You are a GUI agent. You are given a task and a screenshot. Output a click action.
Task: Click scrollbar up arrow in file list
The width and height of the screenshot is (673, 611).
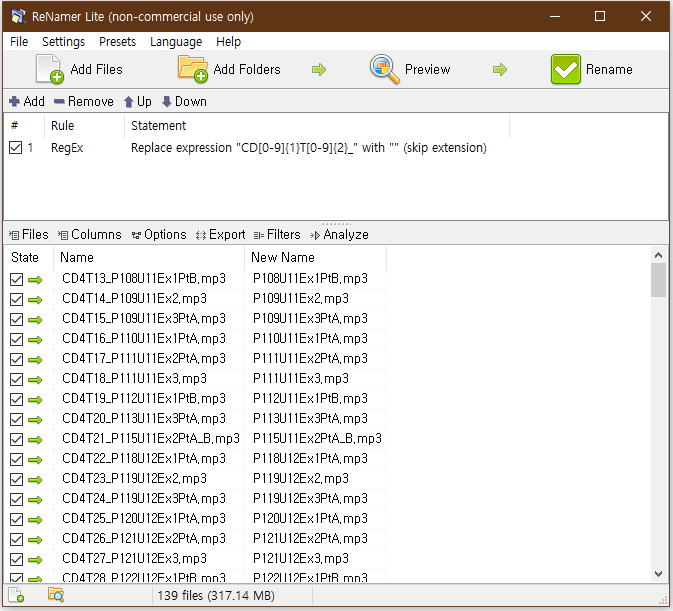point(658,255)
